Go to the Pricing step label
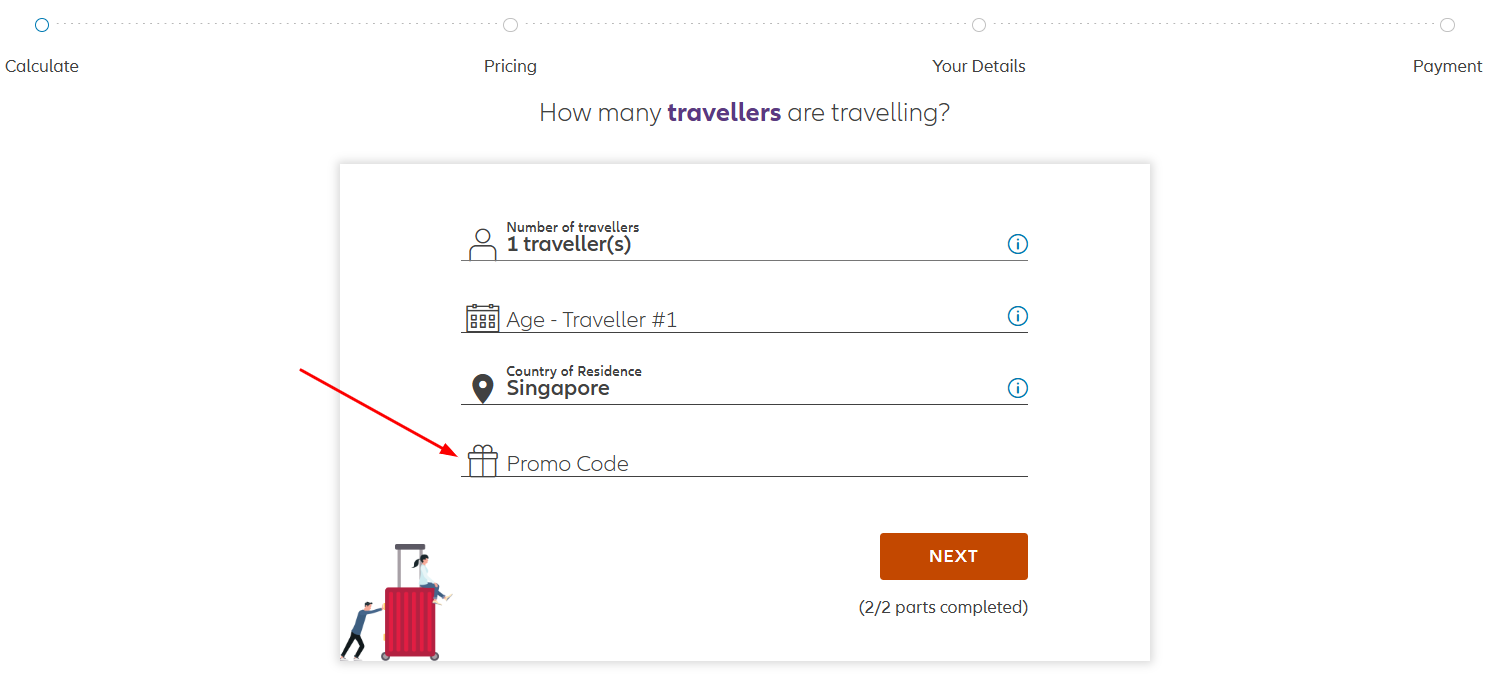This screenshot has width=1495, height=683. click(510, 66)
